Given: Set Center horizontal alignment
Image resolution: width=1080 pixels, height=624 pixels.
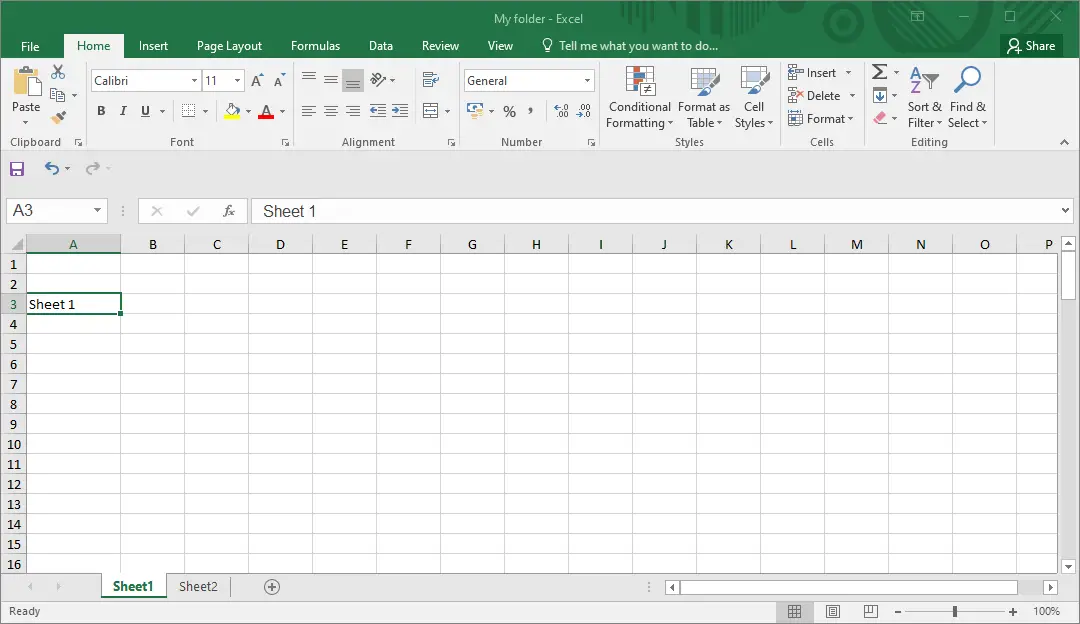Looking at the screenshot, I should click(331, 111).
